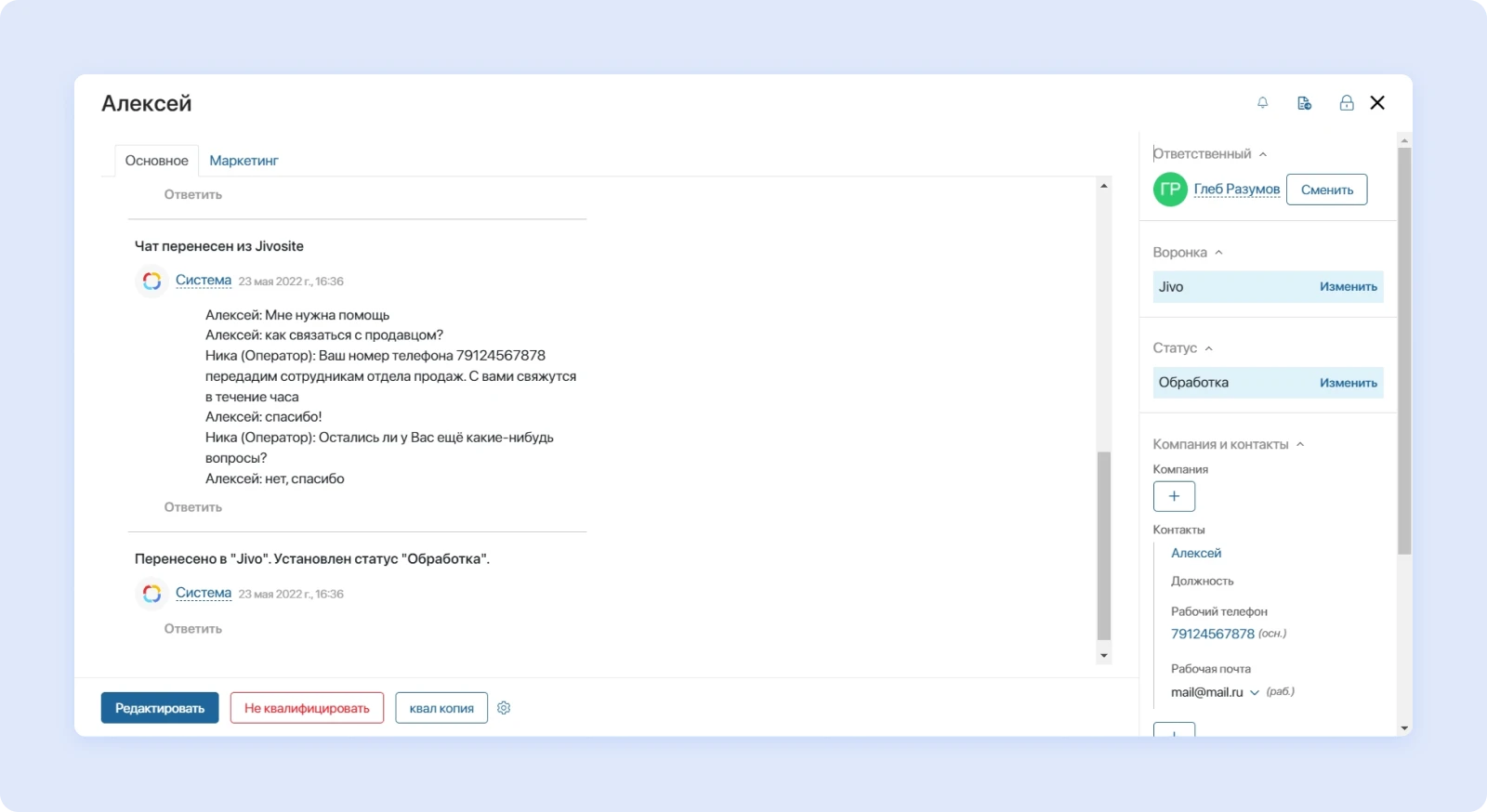Viewport: 1487px width, 812px height.
Task: Click the Не квалифицировать button
Action: (x=307, y=708)
